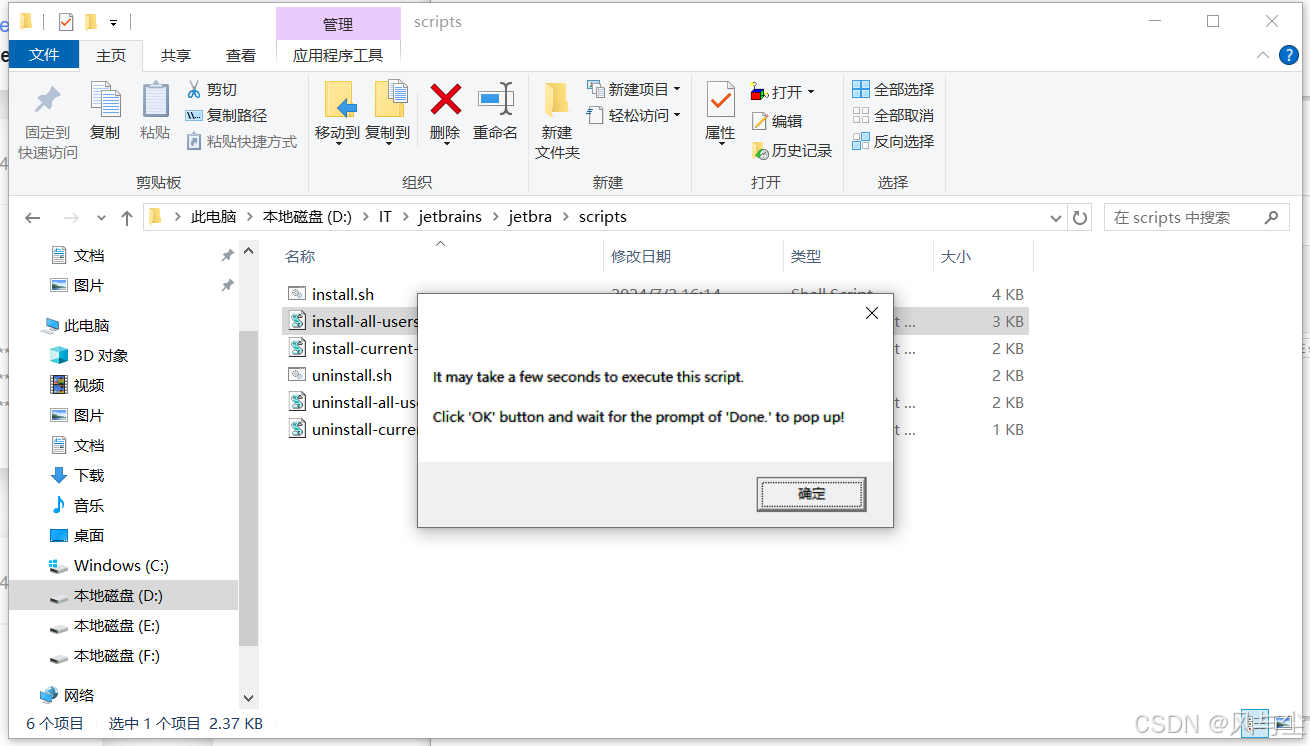The height and width of the screenshot is (746, 1310).
Task: Click the History (历史记录) icon
Action: tap(760, 151)
